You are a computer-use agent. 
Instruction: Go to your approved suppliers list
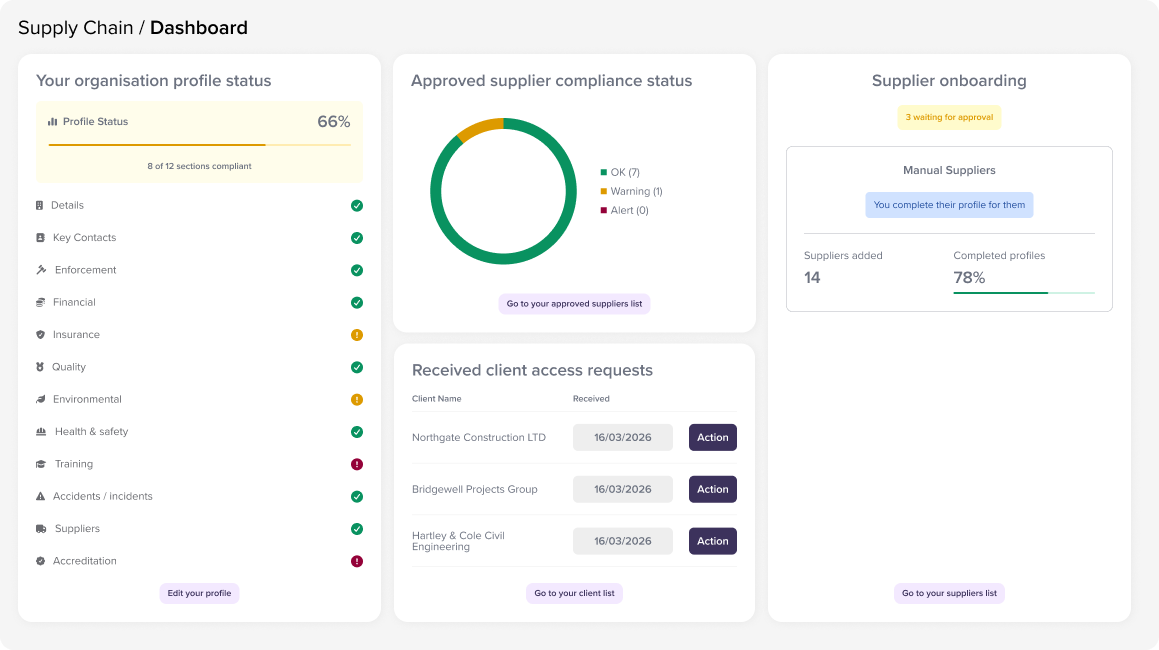pos(574,304)
